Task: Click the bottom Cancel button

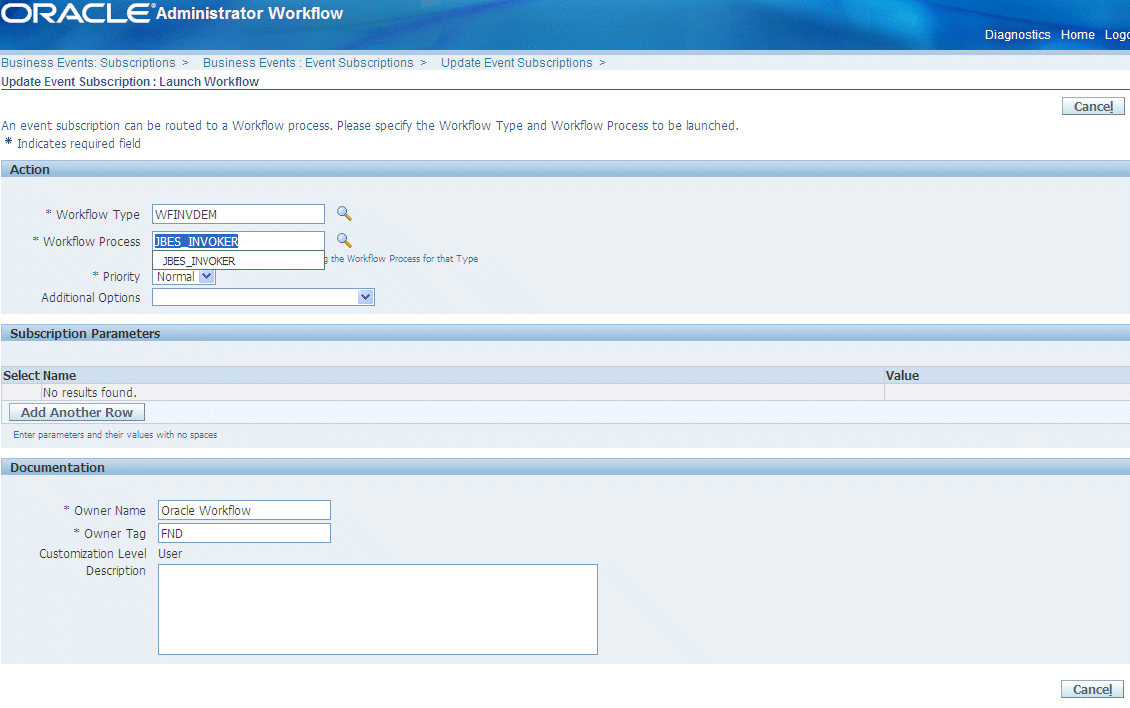Action: 1092,689
